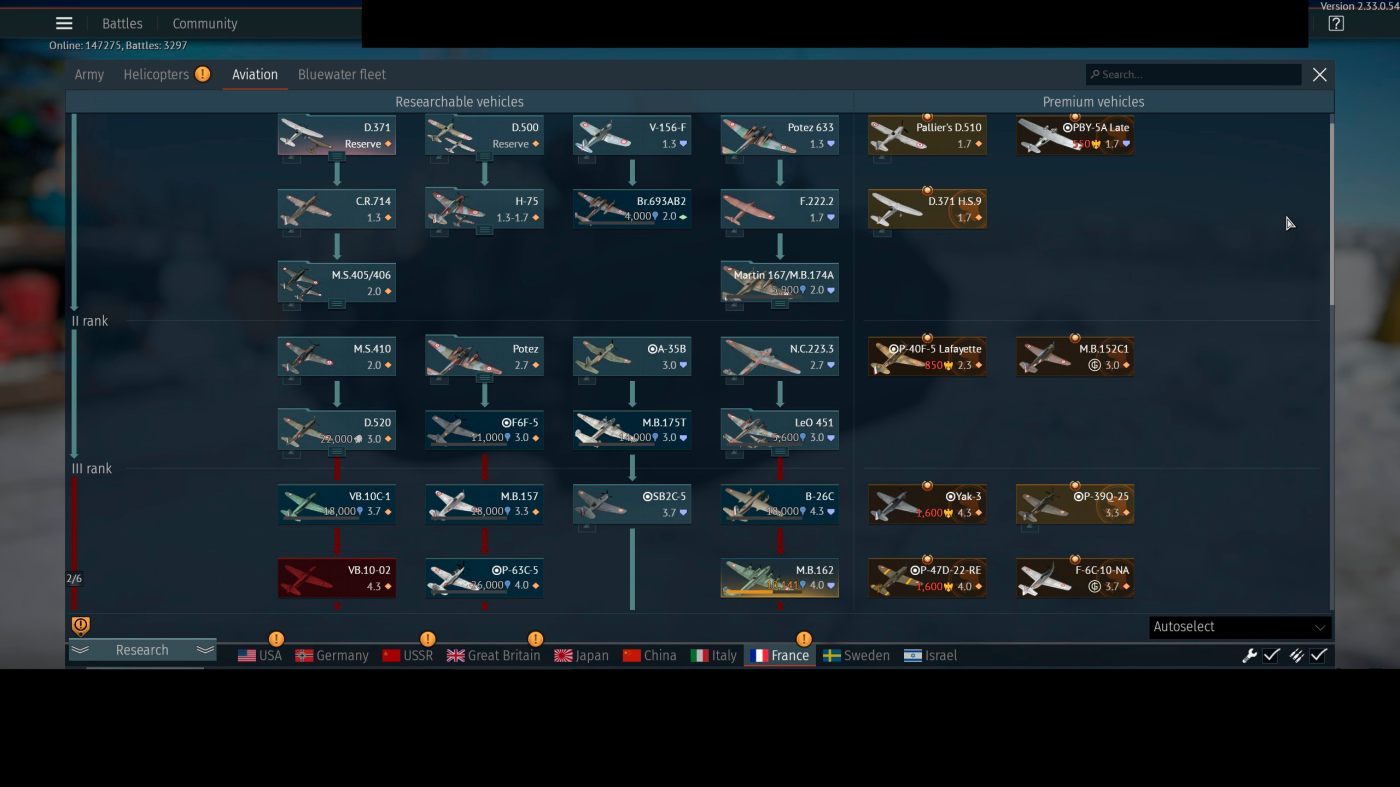Switch to the Israel tech tree
Image resolution: width=1400 pixels, height=787 pixels.
click(x=930, y=656)
